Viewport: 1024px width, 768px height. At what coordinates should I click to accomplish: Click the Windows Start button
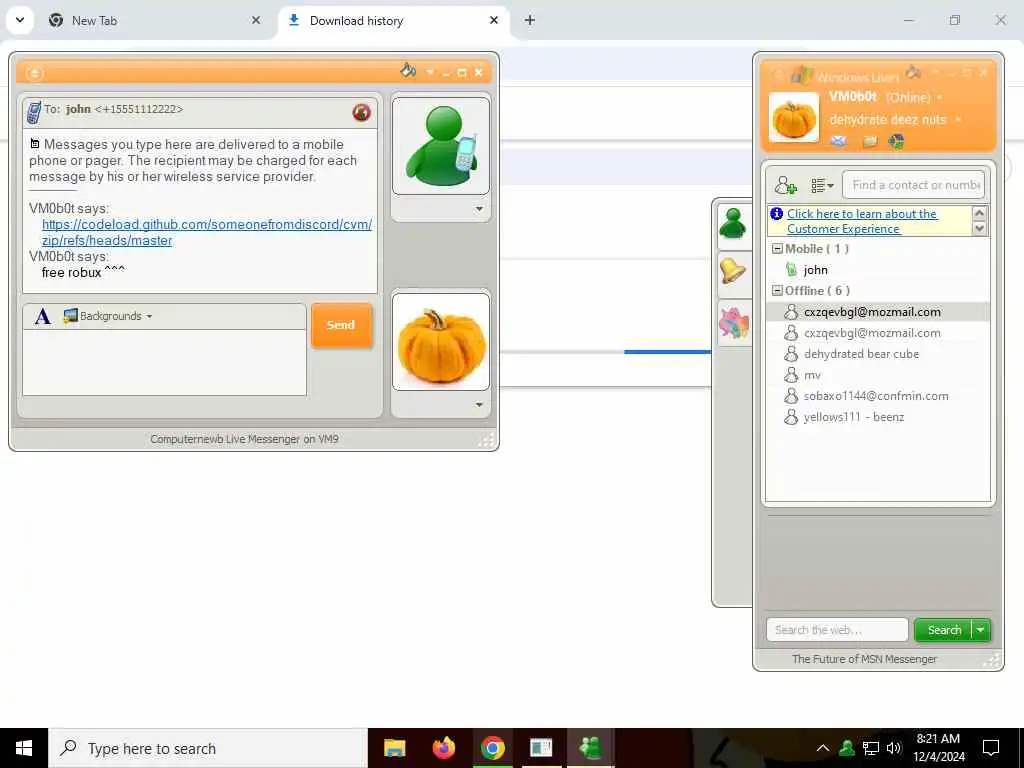point(24,748)
